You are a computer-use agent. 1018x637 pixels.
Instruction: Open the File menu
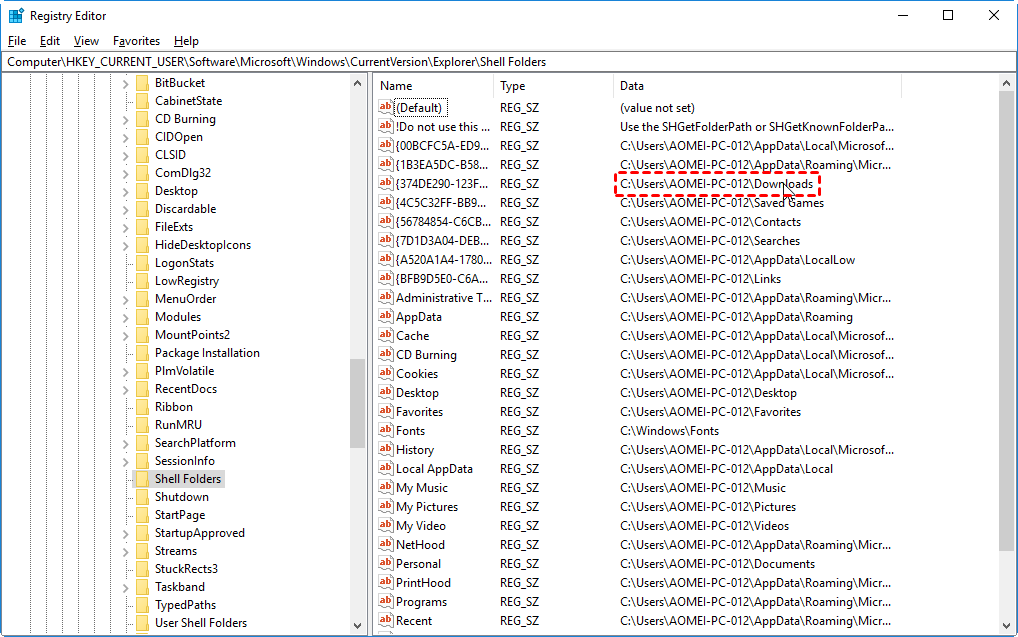point(17,41)
